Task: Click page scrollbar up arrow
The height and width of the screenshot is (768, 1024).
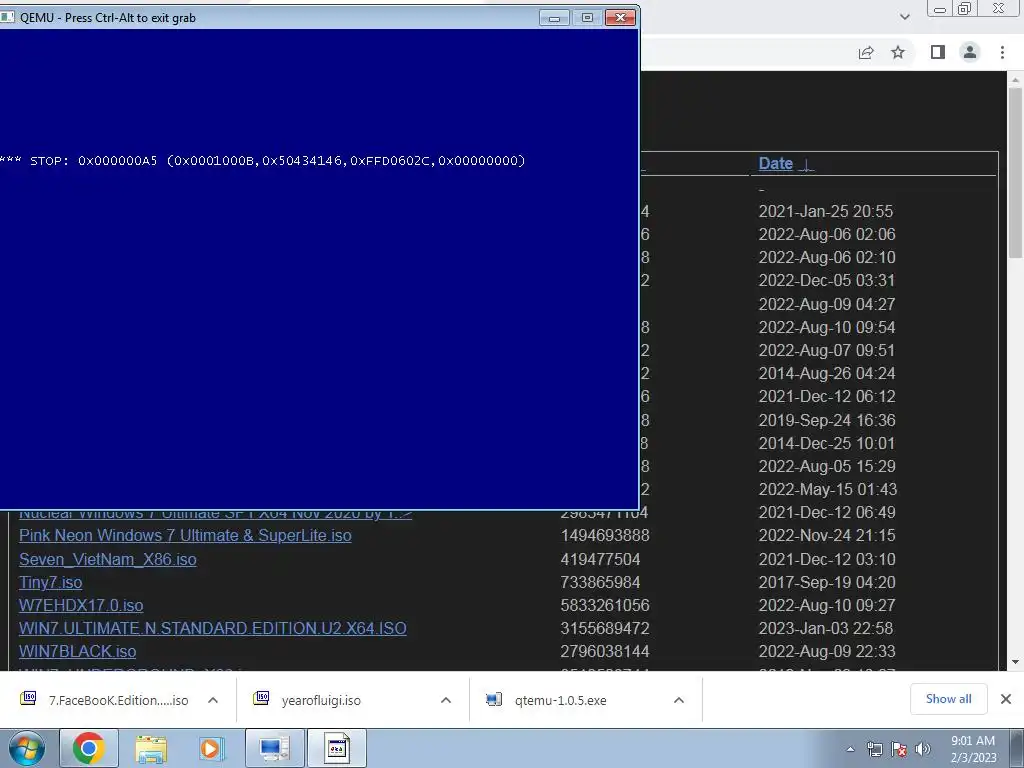Action: coord(1015,80)
